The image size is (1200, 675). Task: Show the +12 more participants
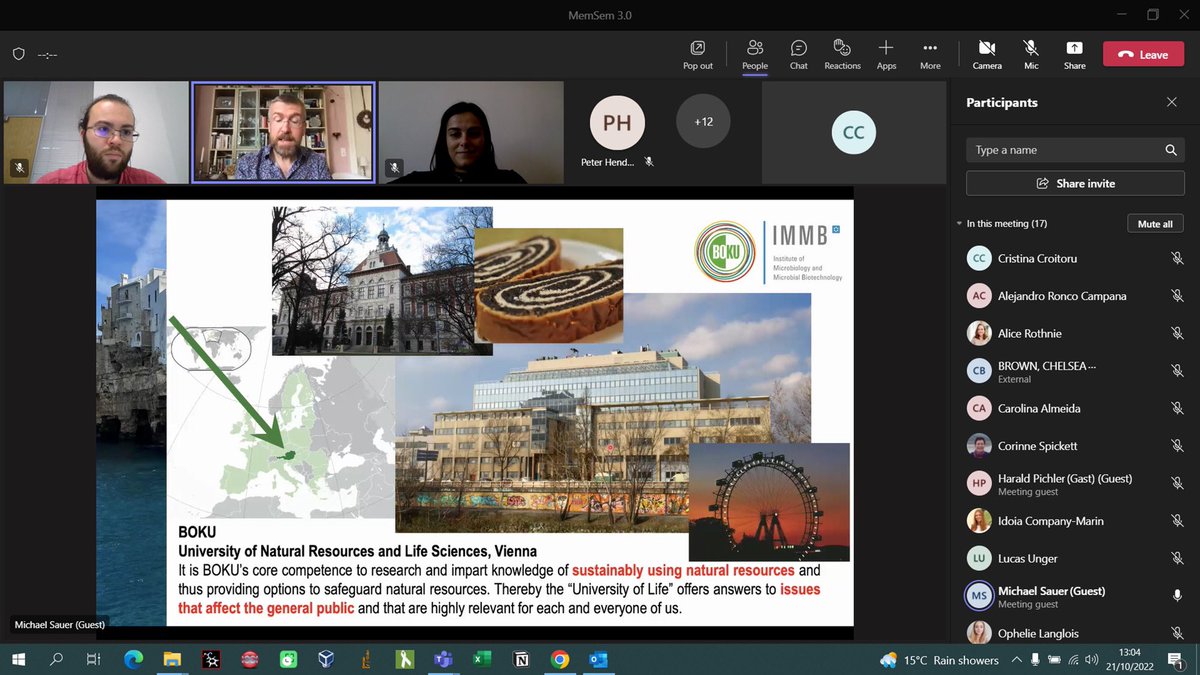[704, 122]
